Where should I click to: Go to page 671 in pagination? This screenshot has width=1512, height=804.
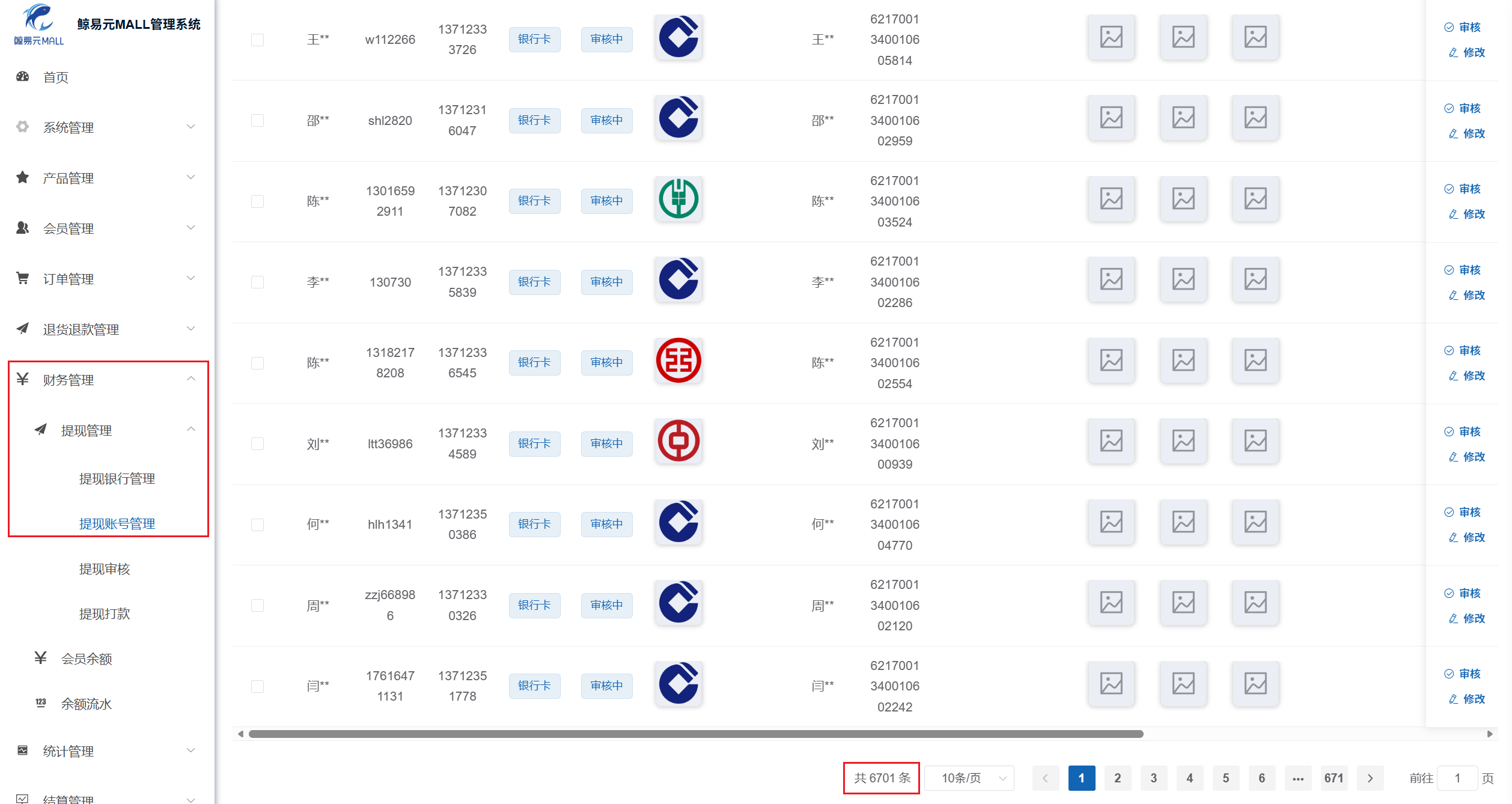[x=1334, y=778]
